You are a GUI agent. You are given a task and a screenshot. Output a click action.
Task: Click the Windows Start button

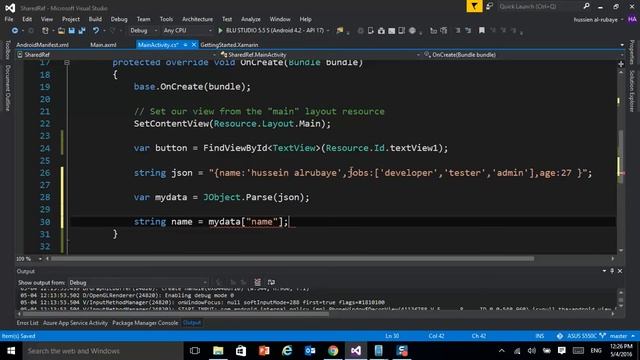coord(11,351)
